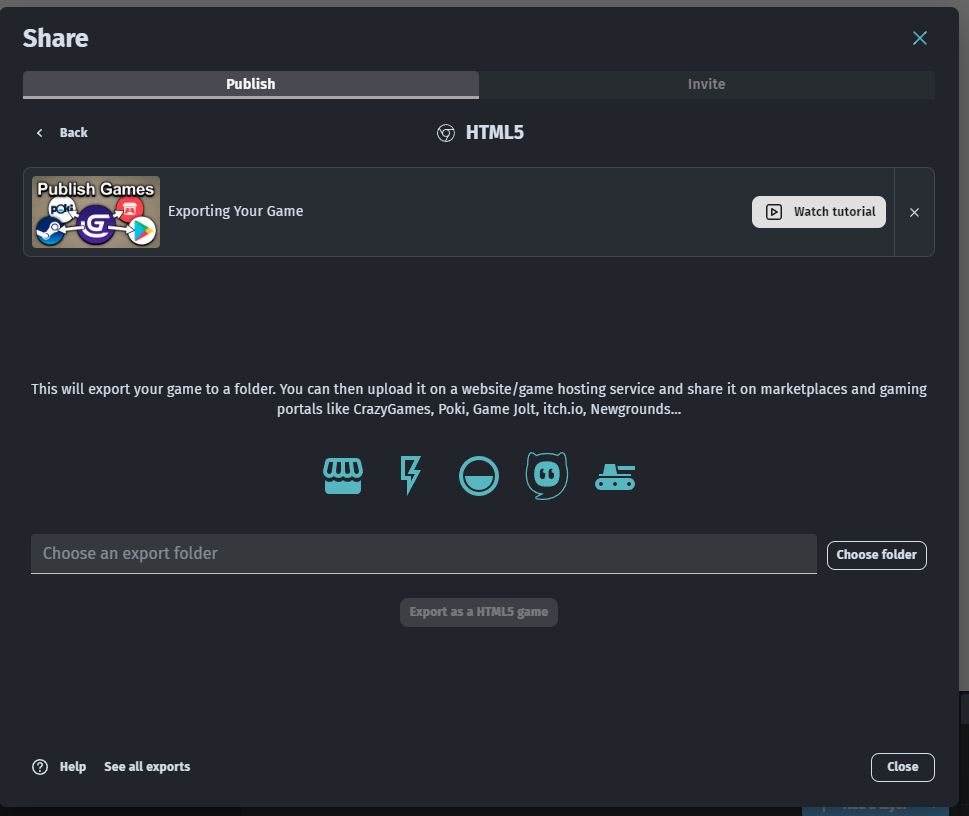
Task: Open the Invite tab
Action: tap(706, 84)
